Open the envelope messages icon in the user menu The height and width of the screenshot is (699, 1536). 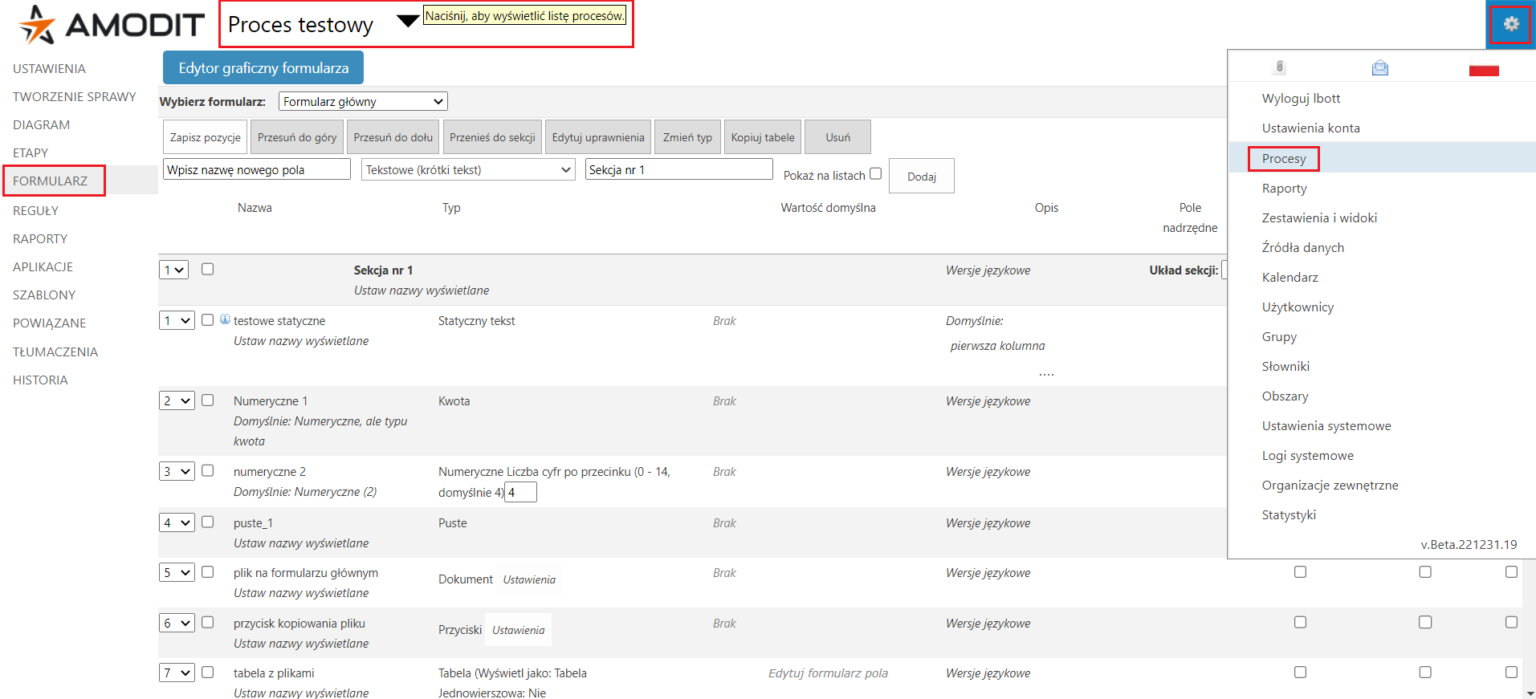tap(1380, 67)
